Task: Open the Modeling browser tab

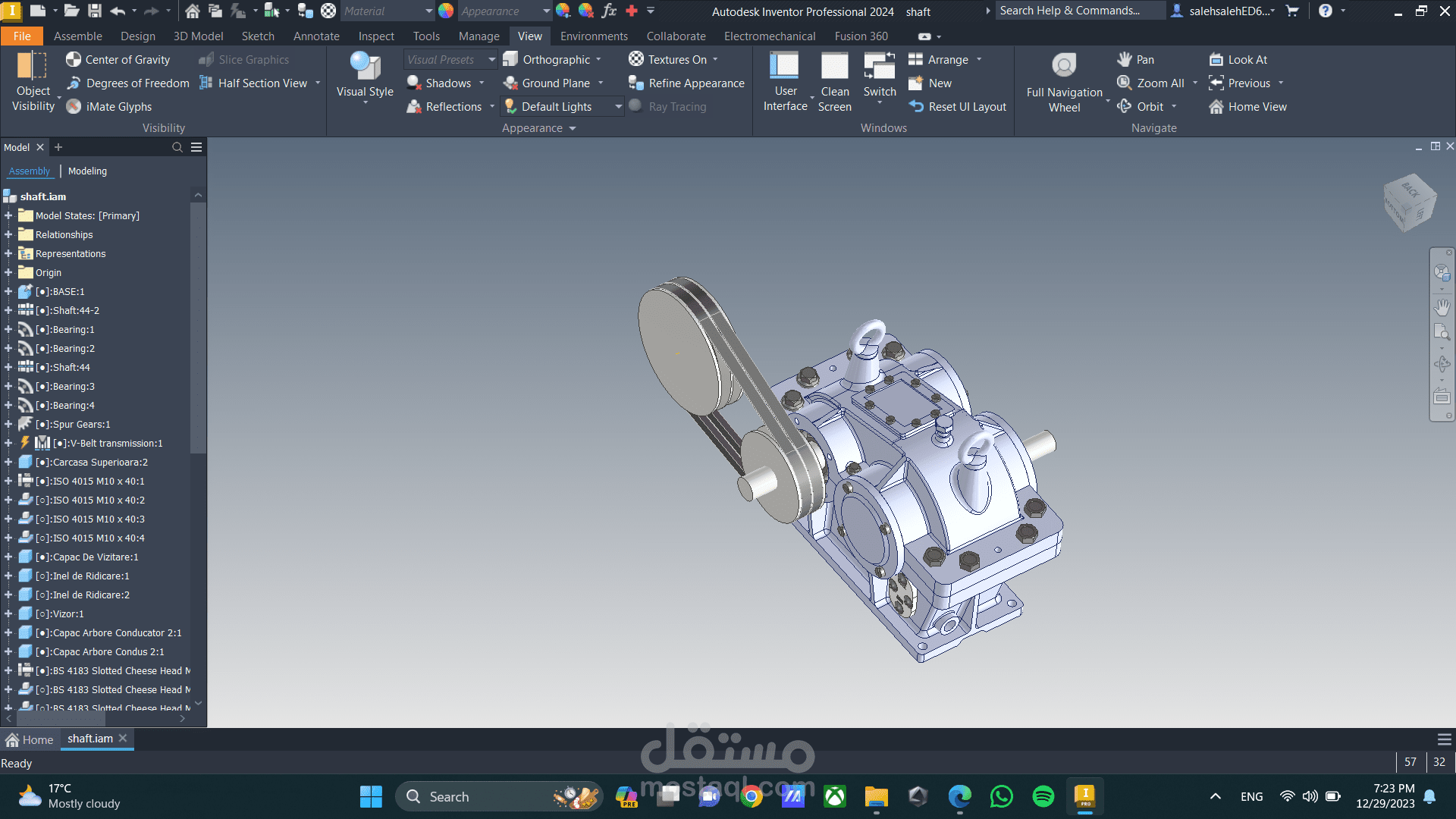Action: (87, 171)
